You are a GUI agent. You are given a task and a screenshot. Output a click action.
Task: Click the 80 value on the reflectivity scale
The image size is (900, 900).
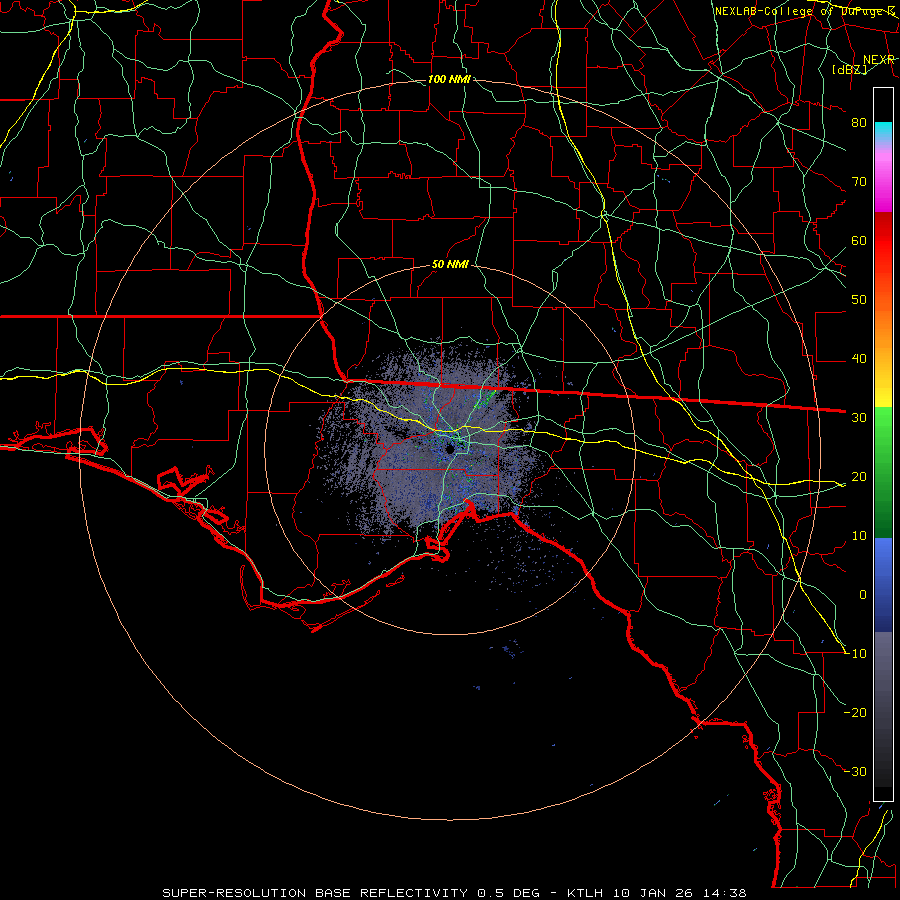coord(859,123)
